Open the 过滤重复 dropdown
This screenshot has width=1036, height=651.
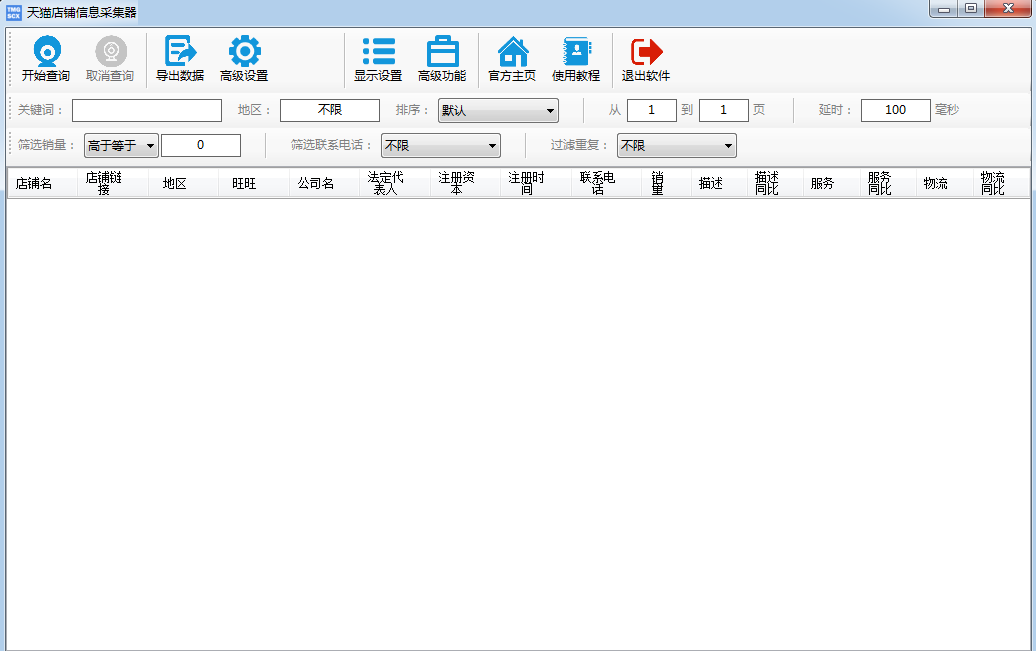(677, 145)
